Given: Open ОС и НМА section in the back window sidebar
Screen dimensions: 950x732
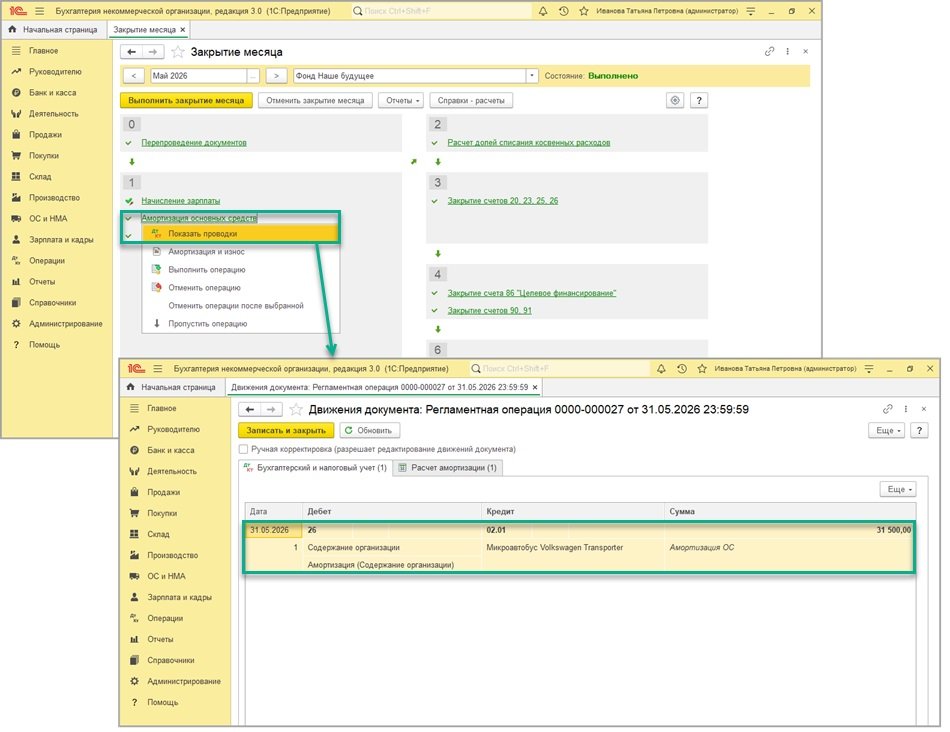Looking at the screenshot, I should [x=48, y=219].
